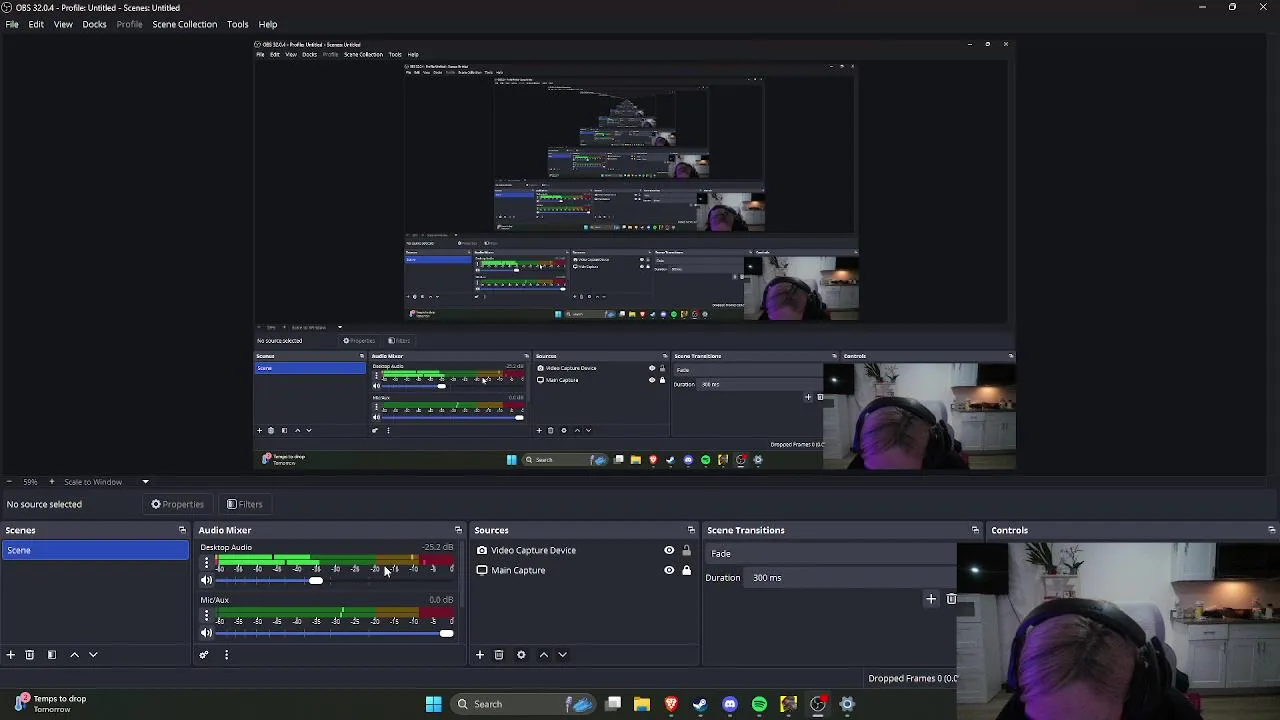Select Video Capture Device source row
The image size is (1280, 720).
pyautogui.click(x=584, y=550)
